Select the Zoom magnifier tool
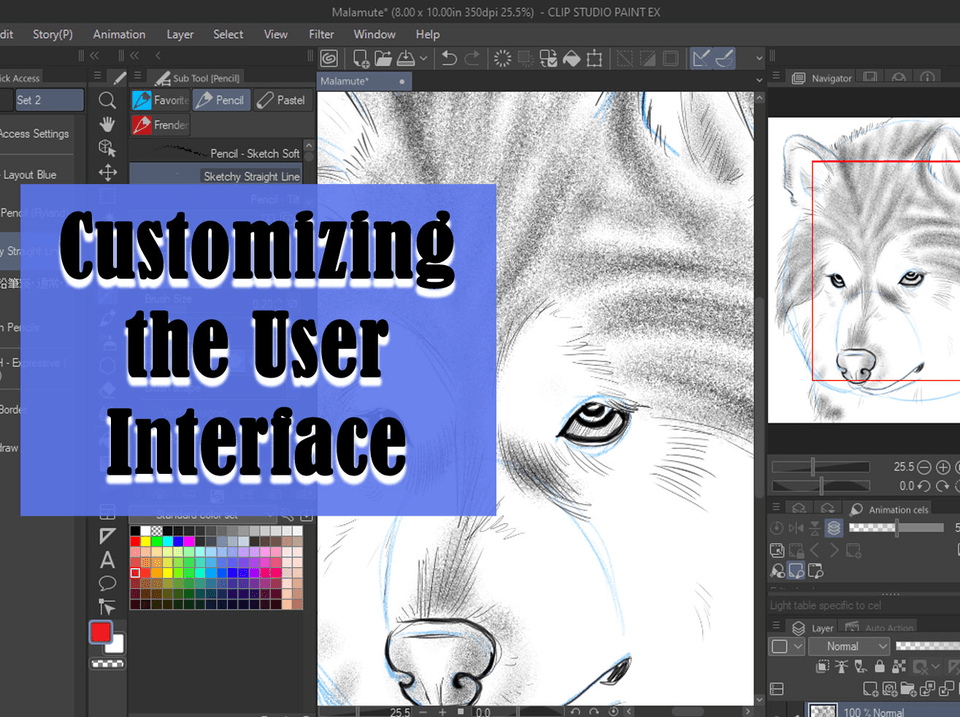This screenshot has height=717, width=960. (x=107, y=100)
